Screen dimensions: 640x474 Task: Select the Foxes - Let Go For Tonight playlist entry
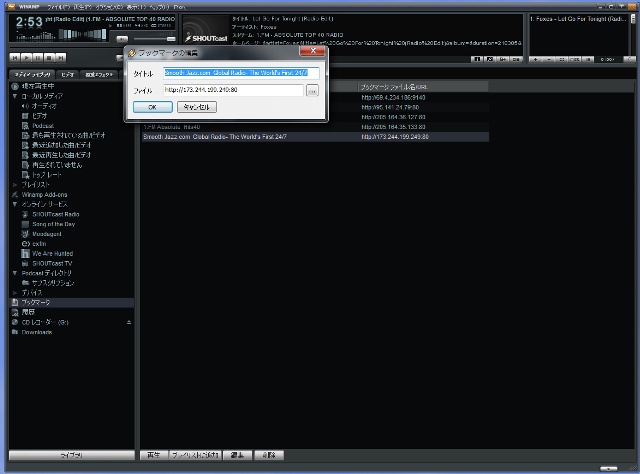click(x=578, y=19)
